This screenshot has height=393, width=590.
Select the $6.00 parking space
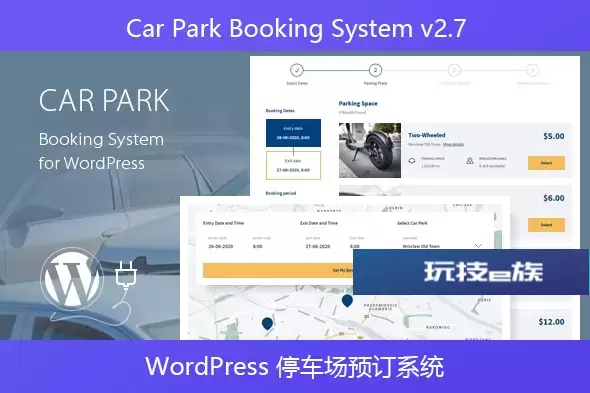coord(546,225)
